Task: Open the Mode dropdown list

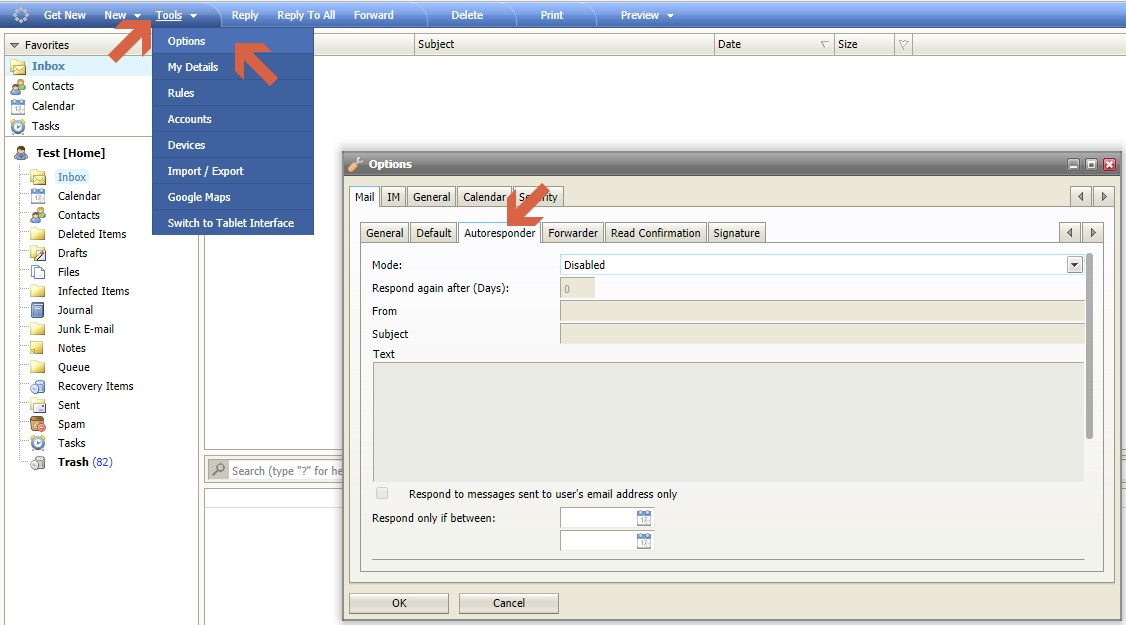Action: (1074, 265)
